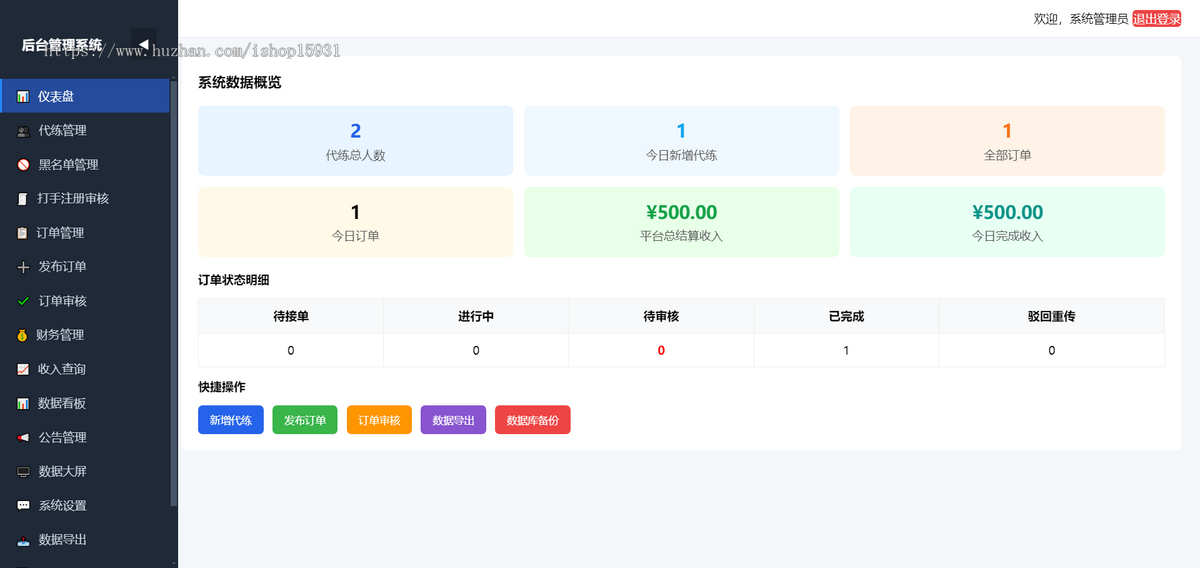This screenshot has height=568, width=1200.
Task: Click the 黑名单管理 prohibited icon
Action: pyautogui.click(x=23, y=165)
